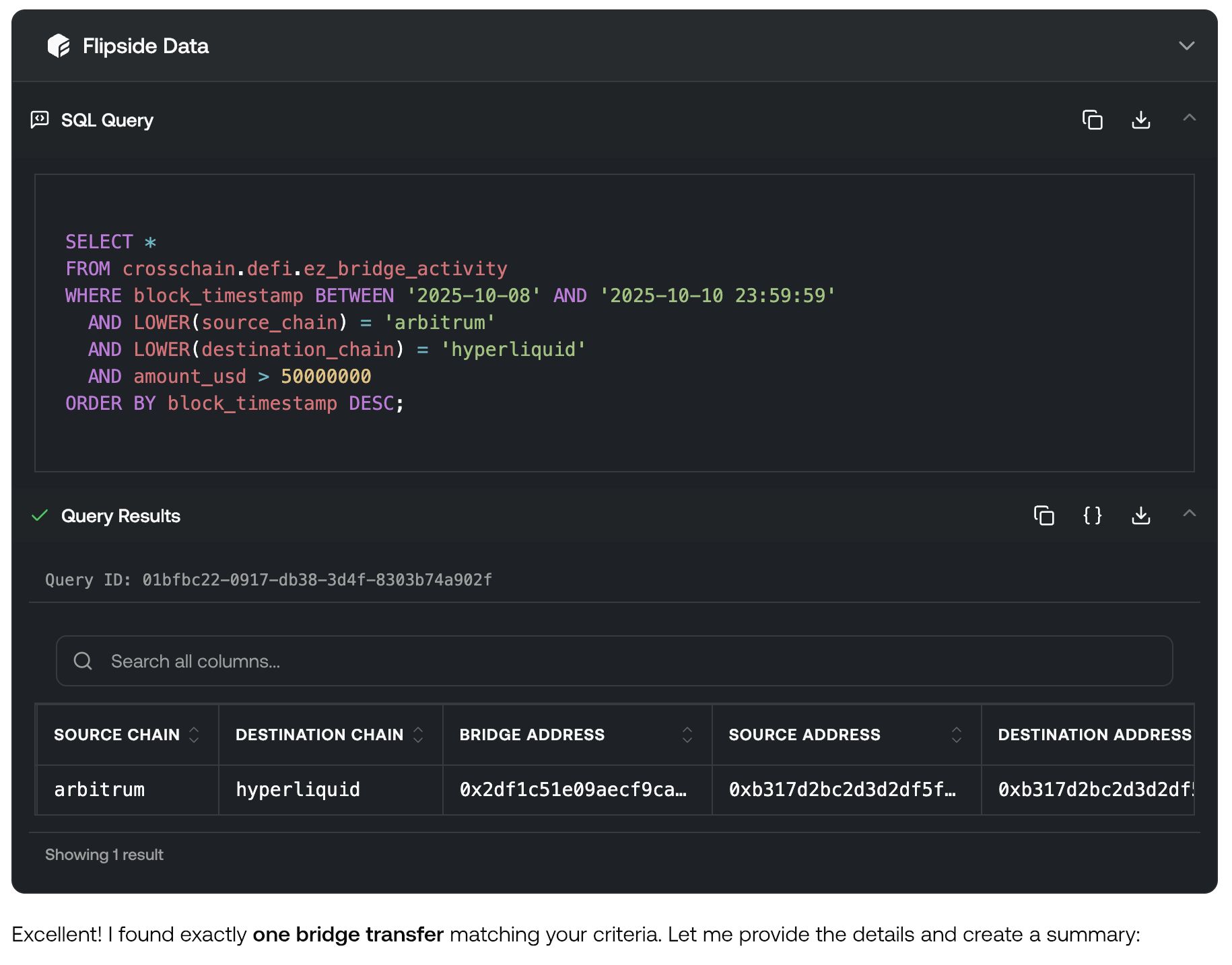Click the SQL Query code icon
This screenshot has height=965, width=1232.
pyautogui.click(x=40, y=120)
